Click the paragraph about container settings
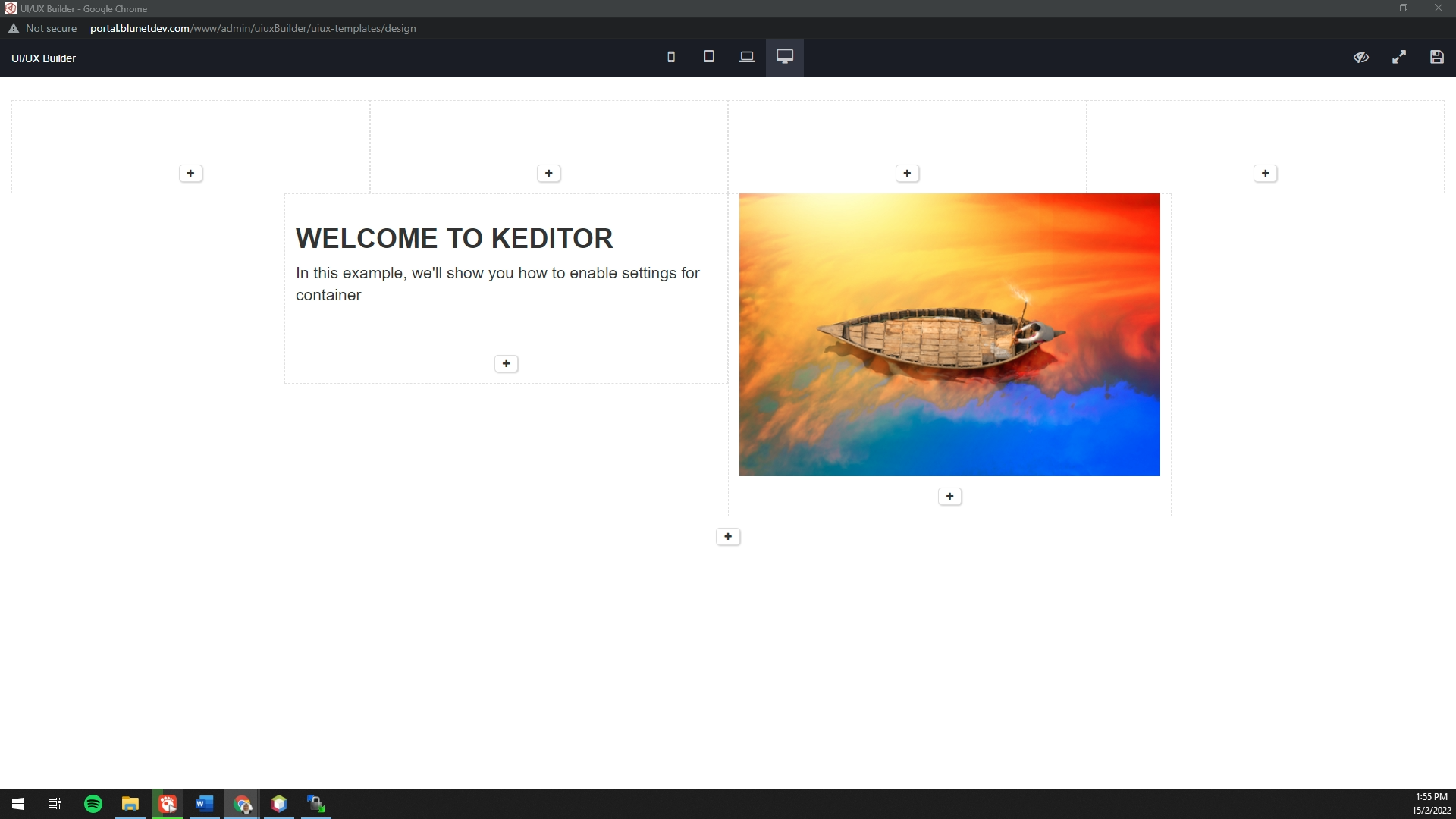This screenshot has width=1456, height=819. coord(497,284)
